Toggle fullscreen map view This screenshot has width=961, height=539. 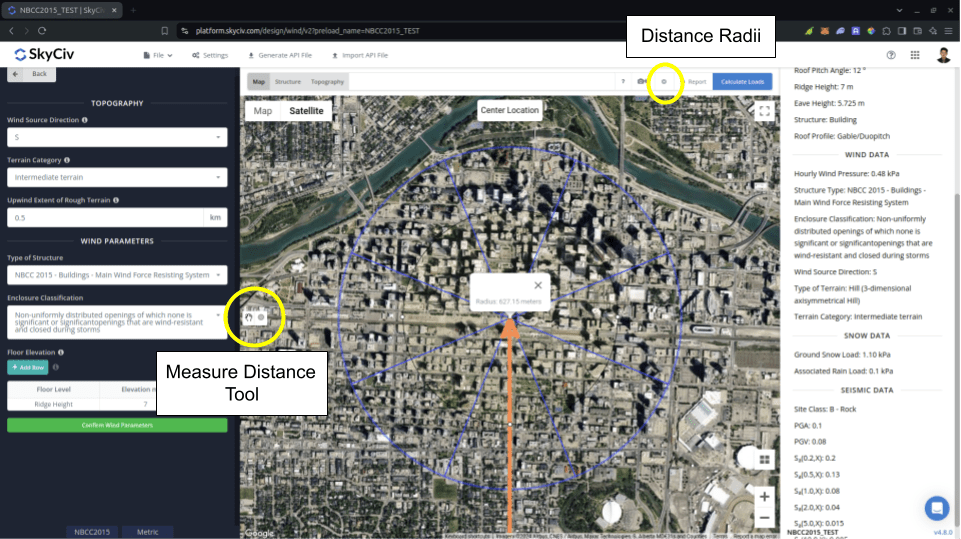coord(764,111)
